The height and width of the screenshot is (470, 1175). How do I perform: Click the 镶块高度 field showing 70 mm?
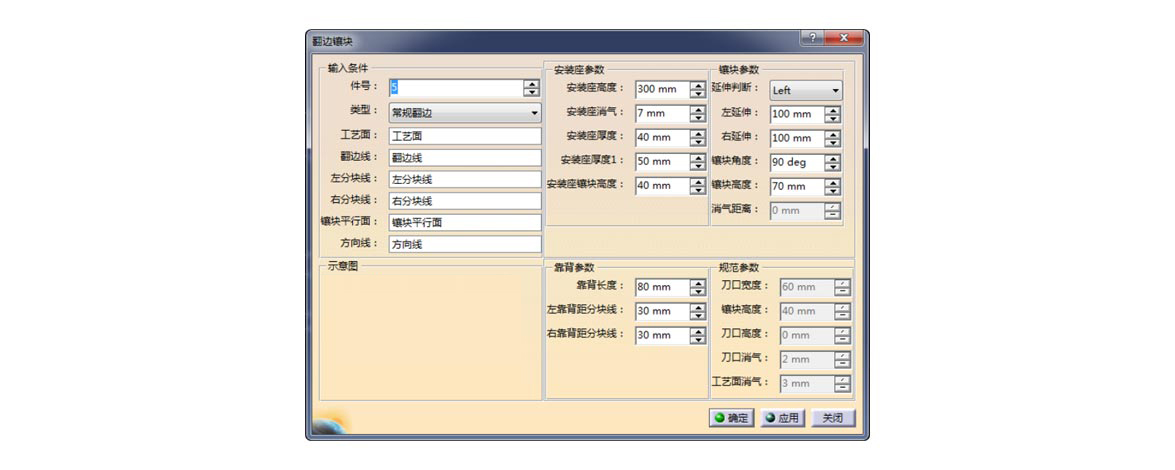point(796,186)
